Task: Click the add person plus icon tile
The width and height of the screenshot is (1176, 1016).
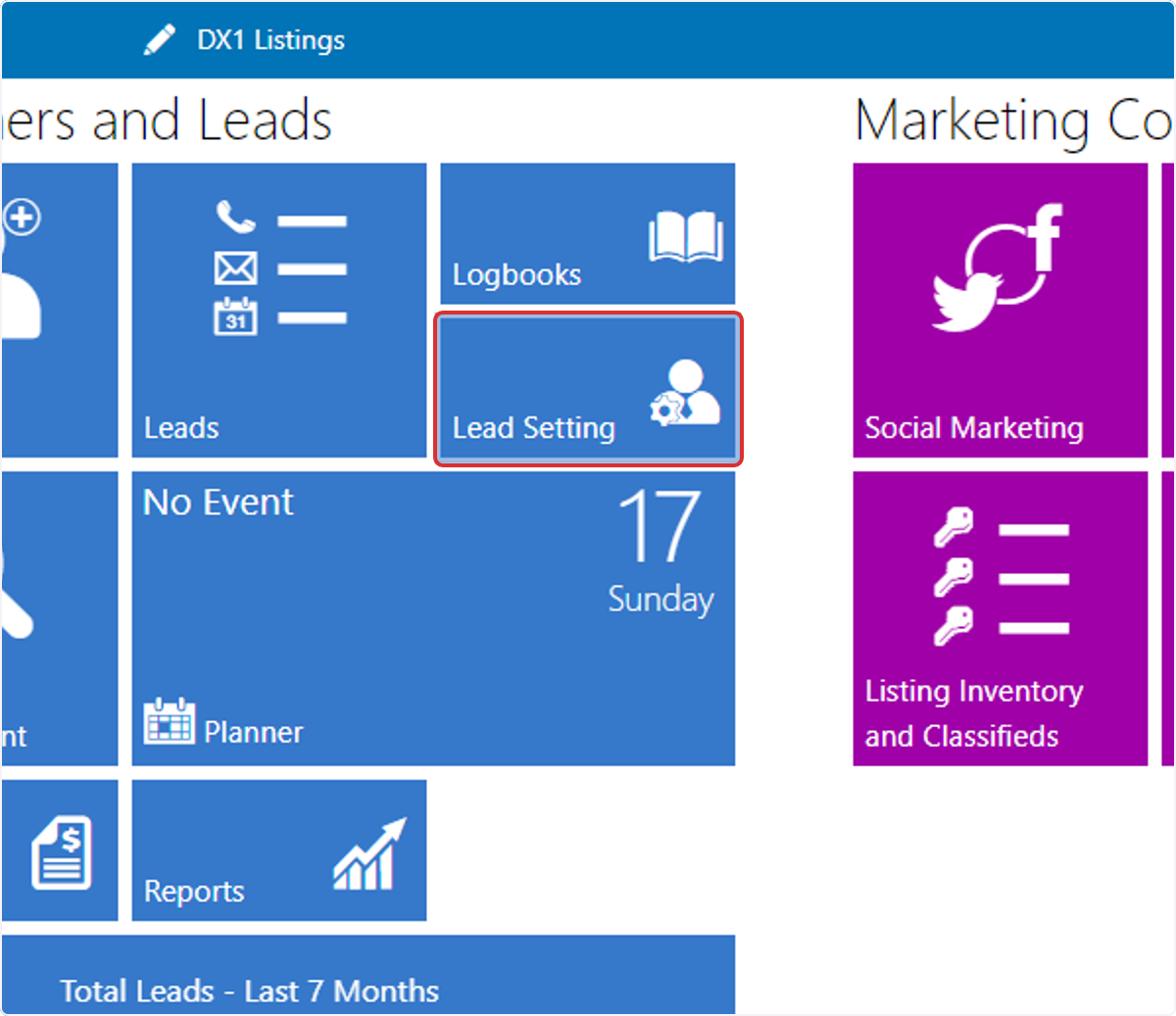Action: coord(60,310)
